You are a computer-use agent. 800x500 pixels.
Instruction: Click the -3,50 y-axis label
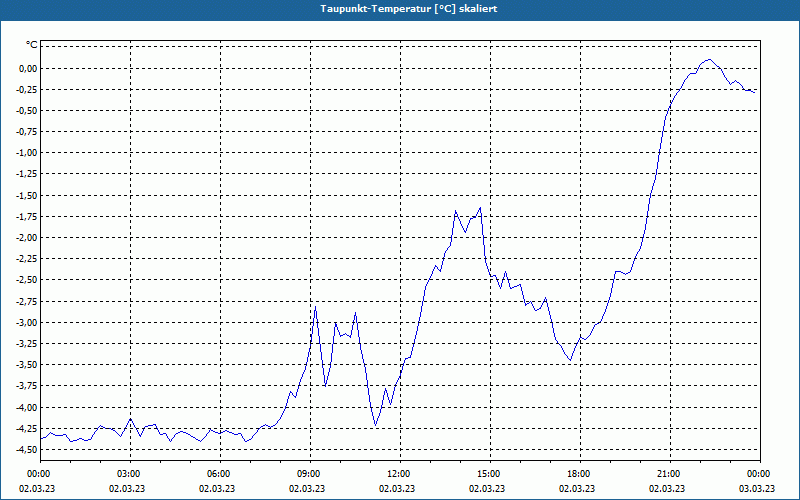tap(27, 365)
